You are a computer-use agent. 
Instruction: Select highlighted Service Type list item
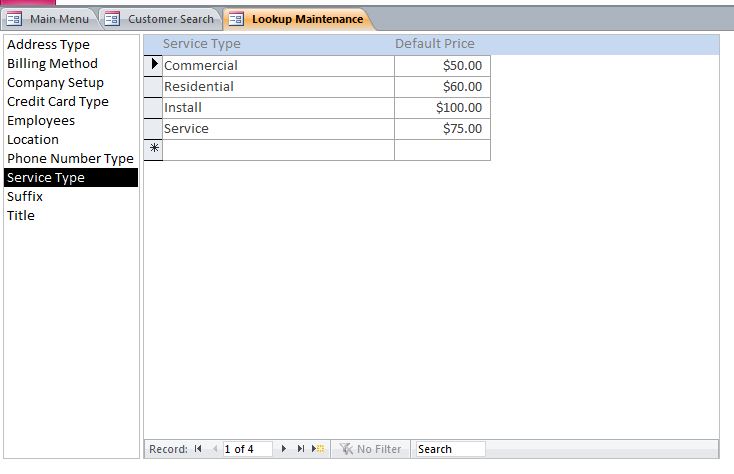[71, 177]
